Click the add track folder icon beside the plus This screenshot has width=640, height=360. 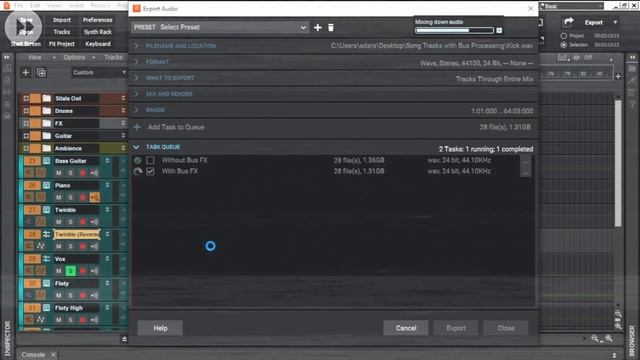click(x=41, y=72)
